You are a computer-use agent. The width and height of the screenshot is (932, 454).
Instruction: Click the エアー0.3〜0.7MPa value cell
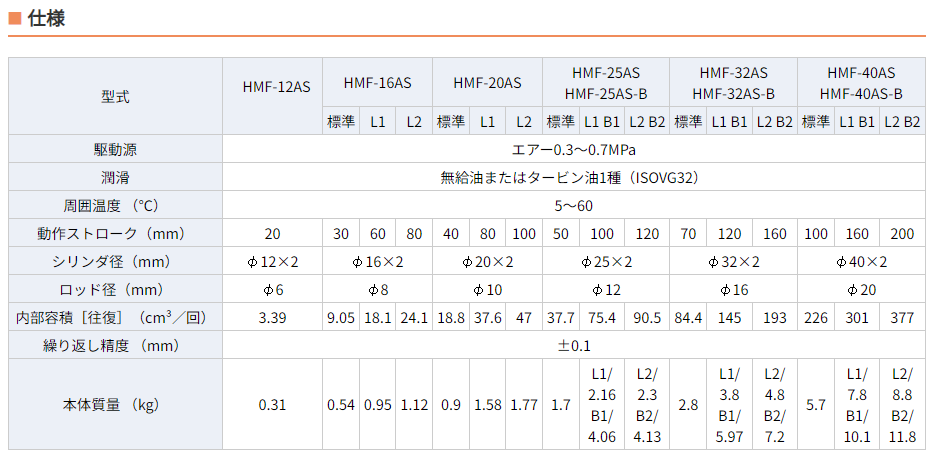(573, 150)
